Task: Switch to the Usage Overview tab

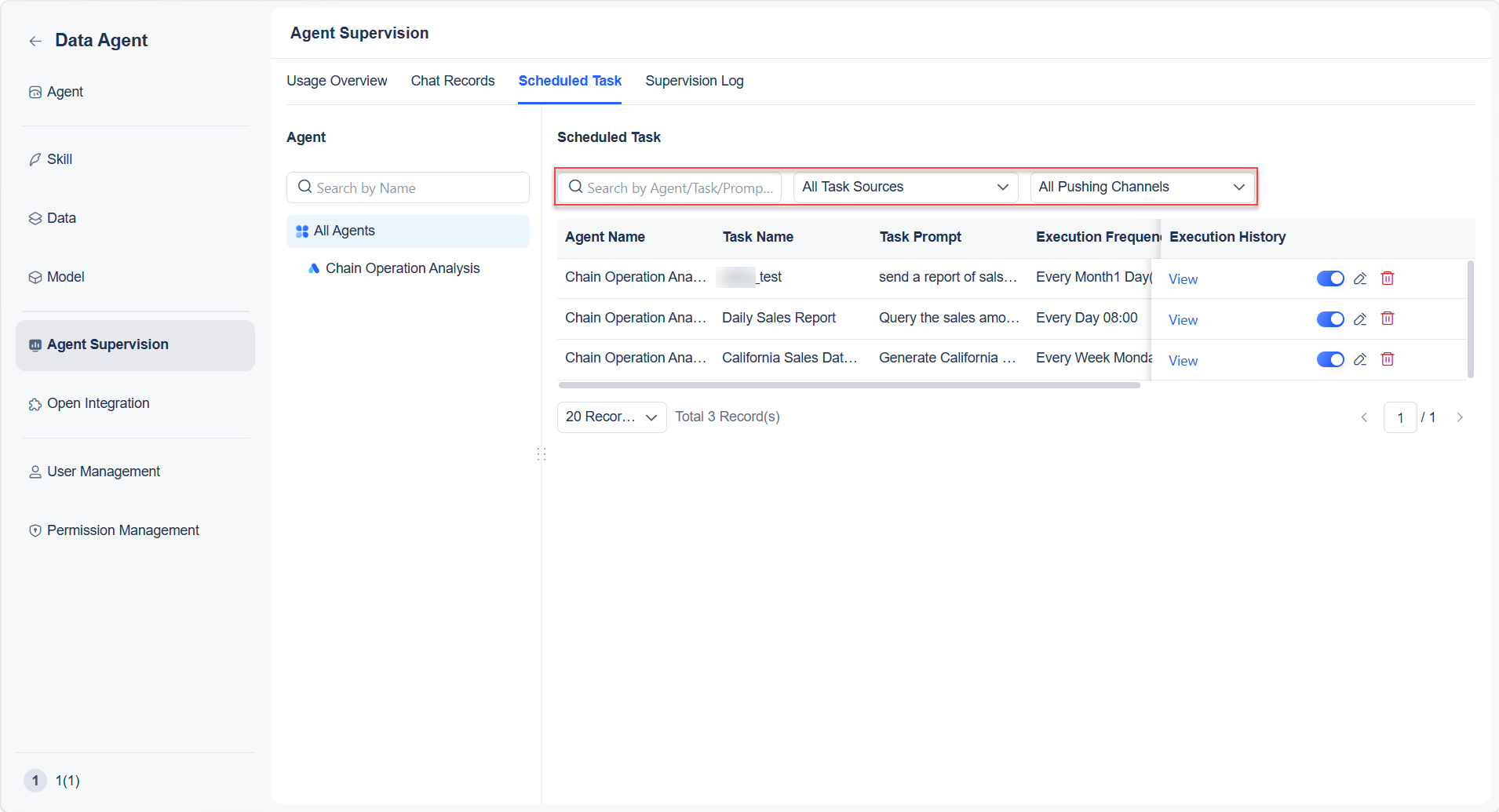Action: tap(337, 81)
